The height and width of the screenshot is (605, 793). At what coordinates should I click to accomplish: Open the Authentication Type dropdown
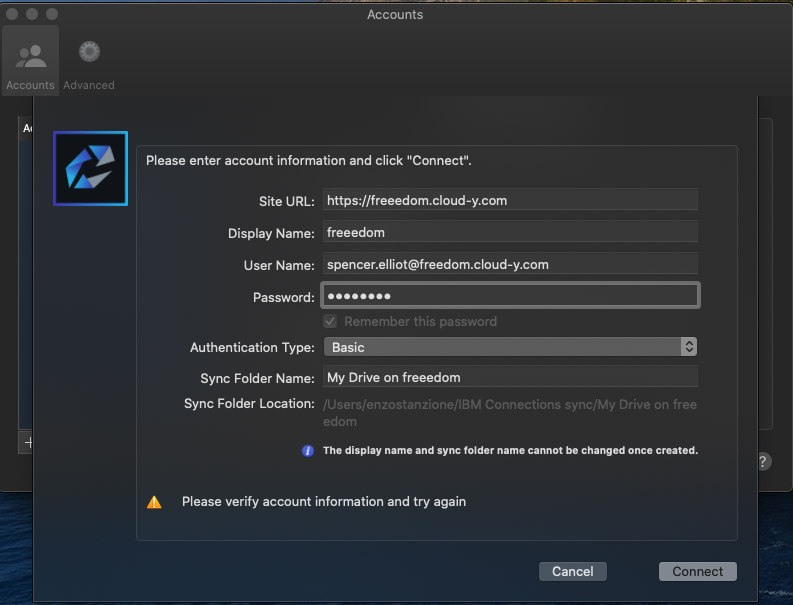[509, 347]
